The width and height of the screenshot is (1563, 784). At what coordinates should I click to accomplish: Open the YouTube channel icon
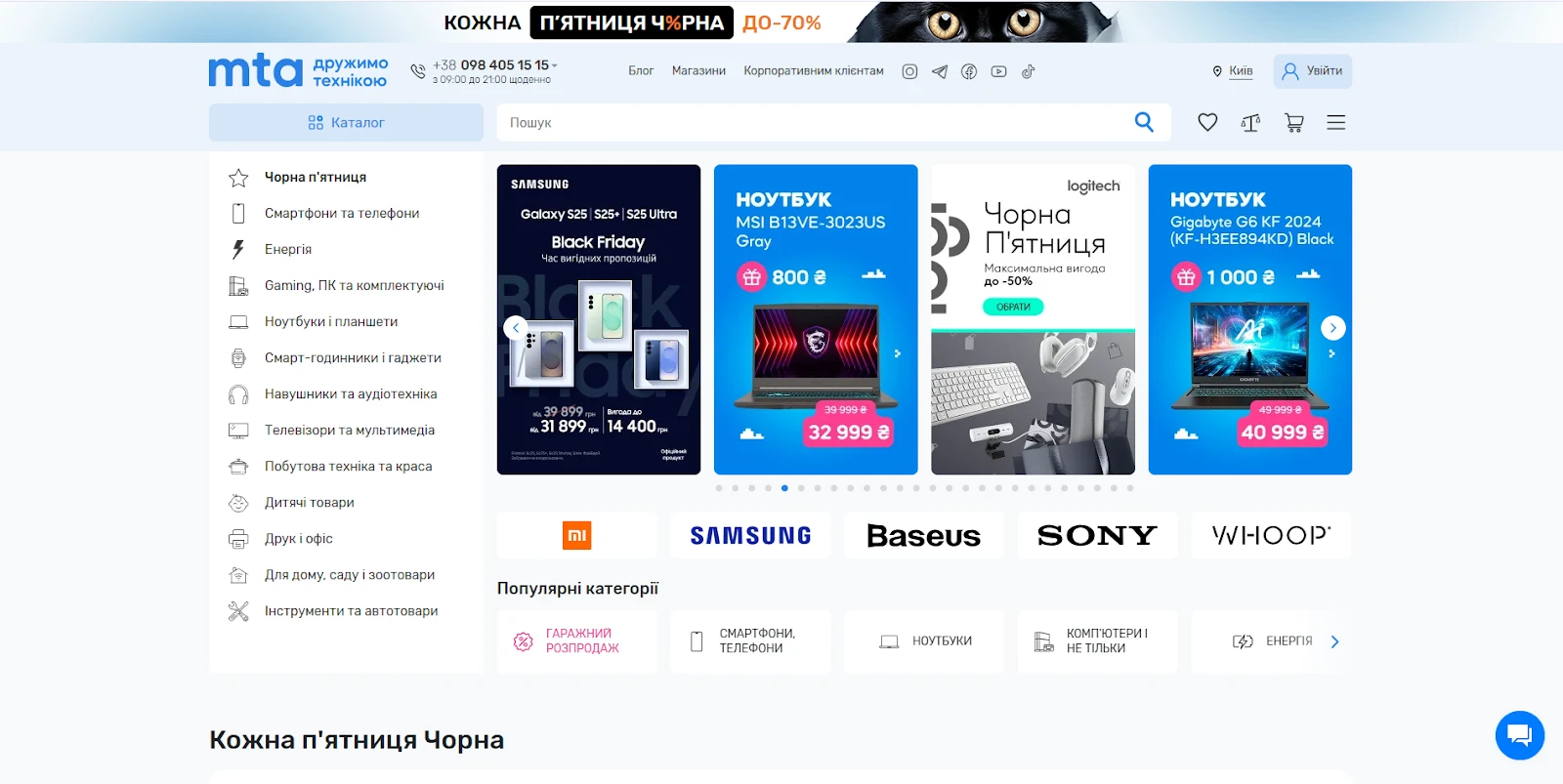tap(998, 71)
